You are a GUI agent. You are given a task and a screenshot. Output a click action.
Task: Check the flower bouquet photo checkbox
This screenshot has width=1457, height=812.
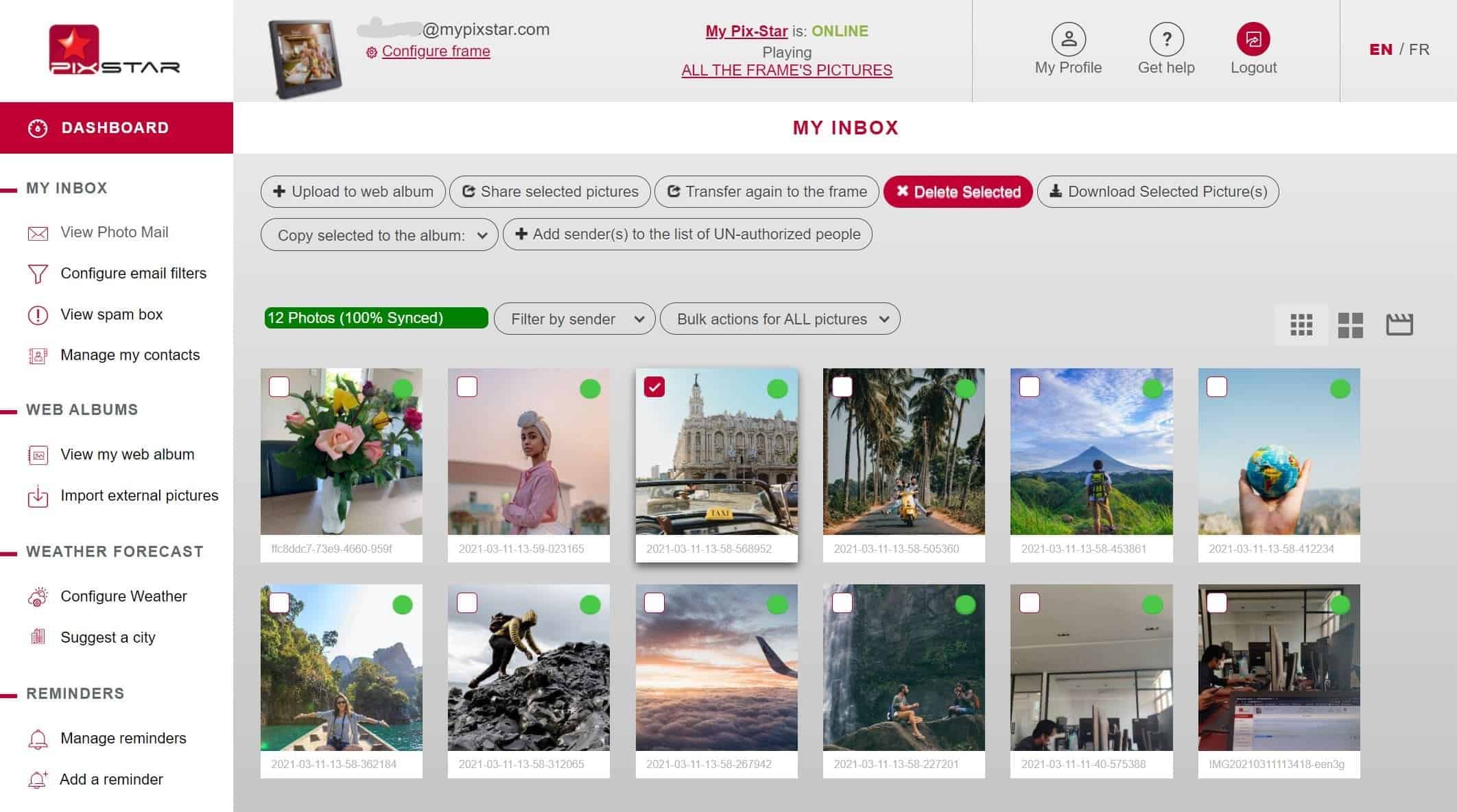click(280, 387)
